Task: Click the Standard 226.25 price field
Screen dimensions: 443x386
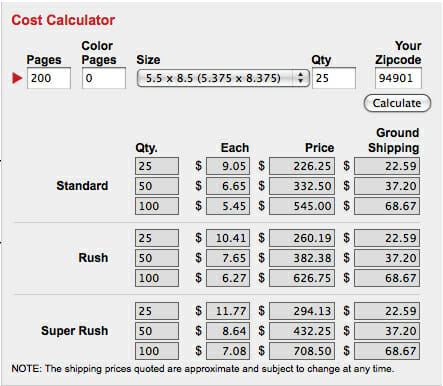Action: click(302, 166)
